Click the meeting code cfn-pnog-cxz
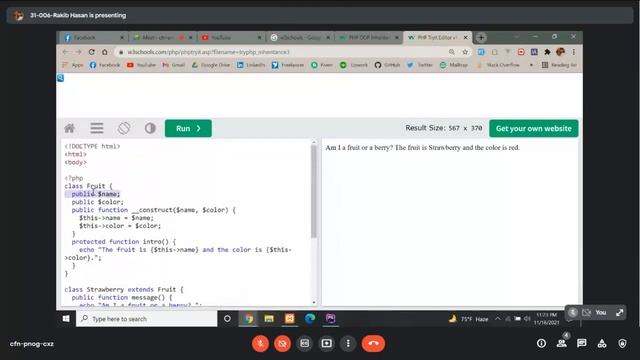This screenshot has width=640, height=360. (32, 344)
